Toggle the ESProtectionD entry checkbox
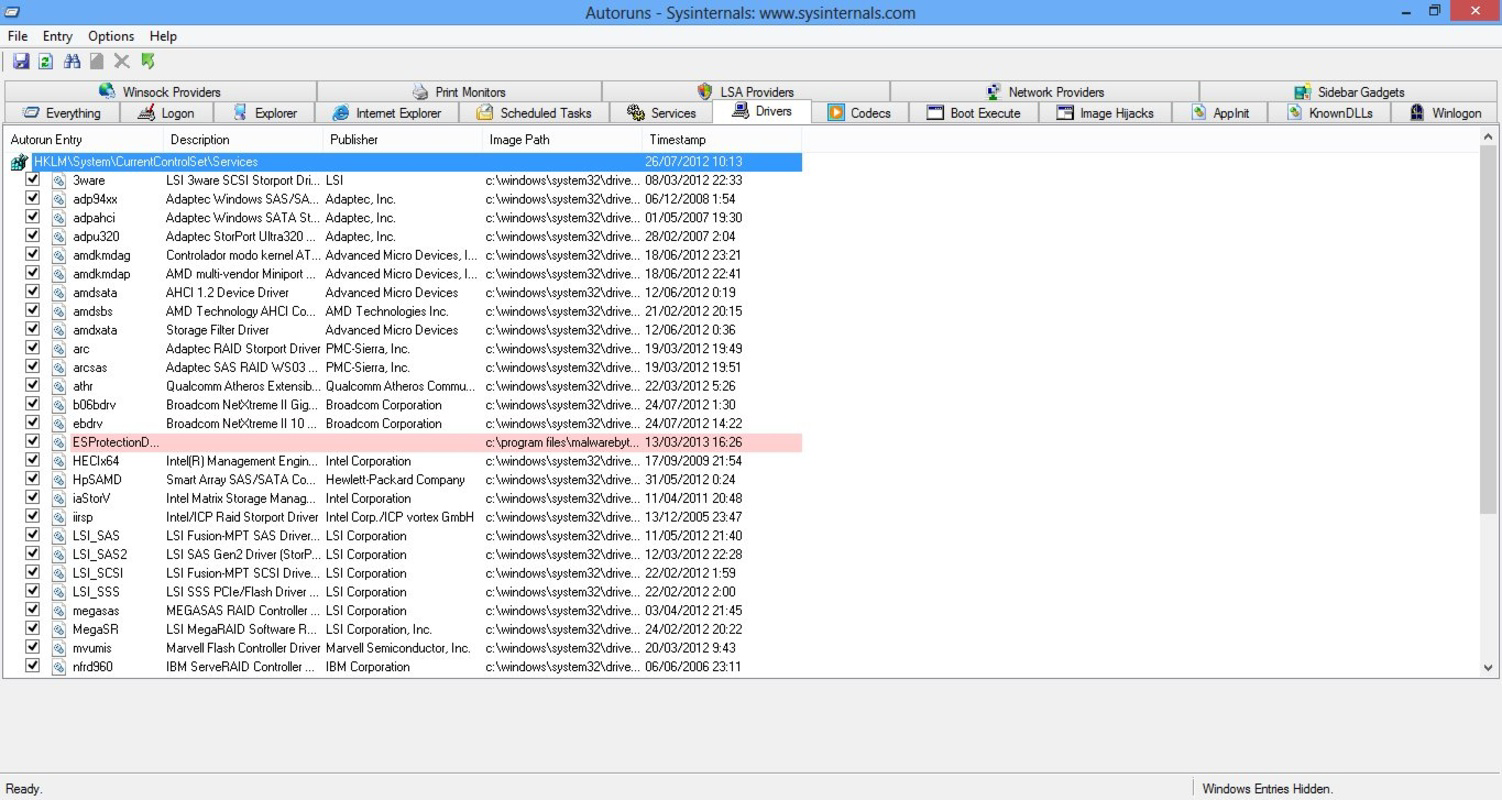Screen dimensions: 1502x800 tap(32, 441)
